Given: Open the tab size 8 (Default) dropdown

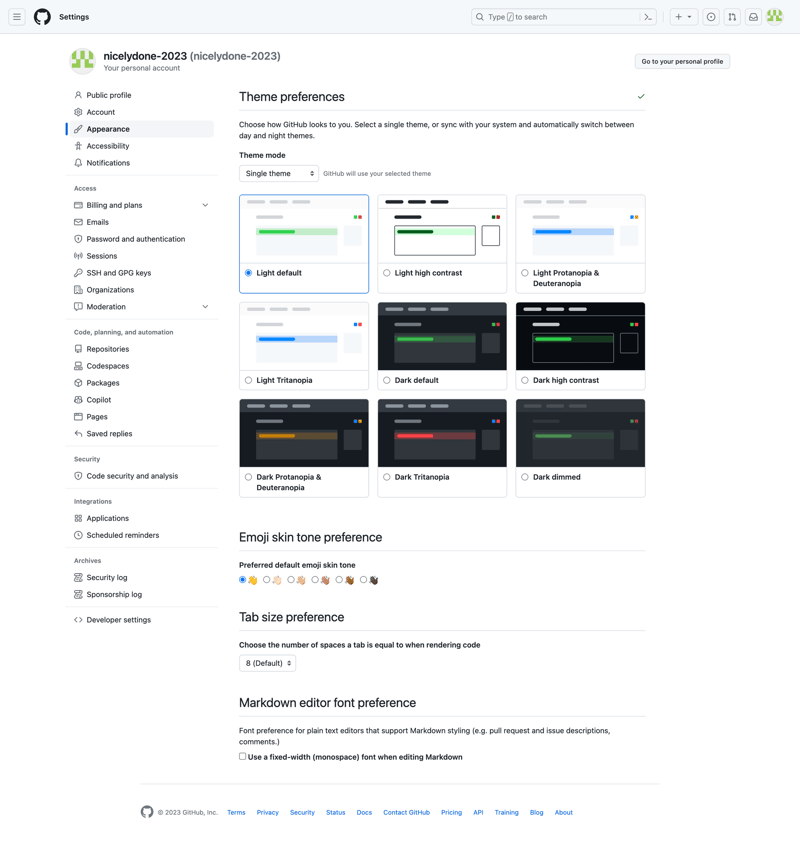Looking at the screenshot, I should [266, 662].
